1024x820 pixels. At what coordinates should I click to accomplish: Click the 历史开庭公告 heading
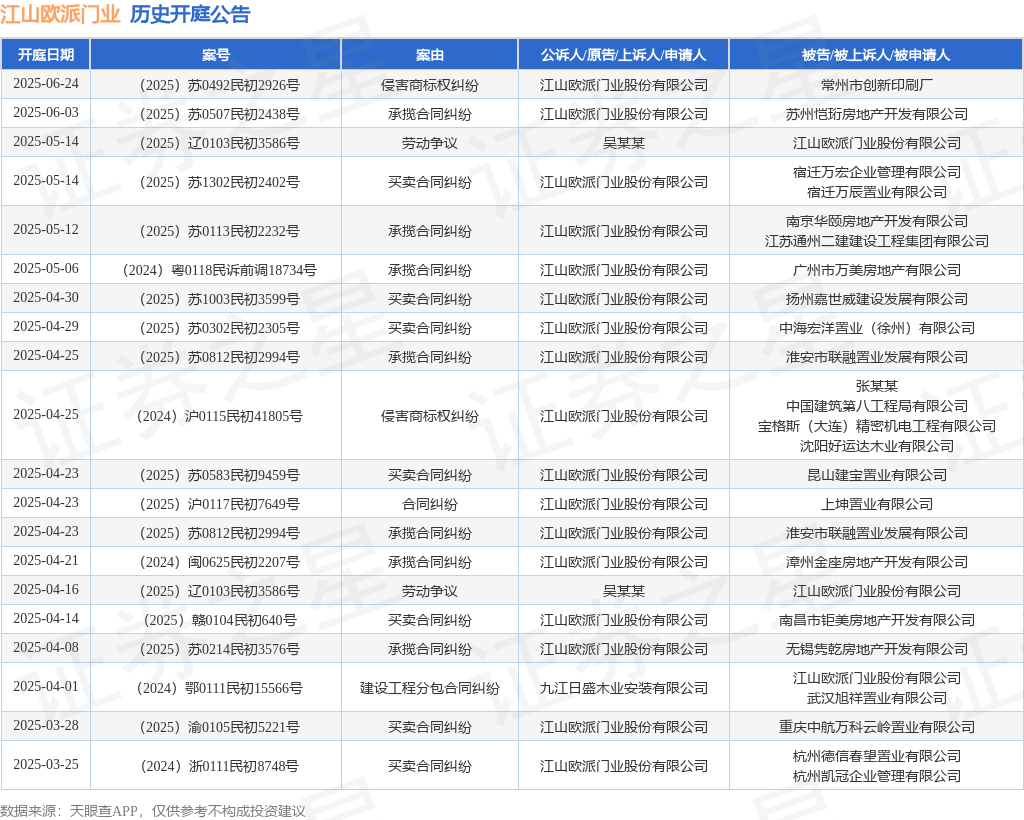190,14
